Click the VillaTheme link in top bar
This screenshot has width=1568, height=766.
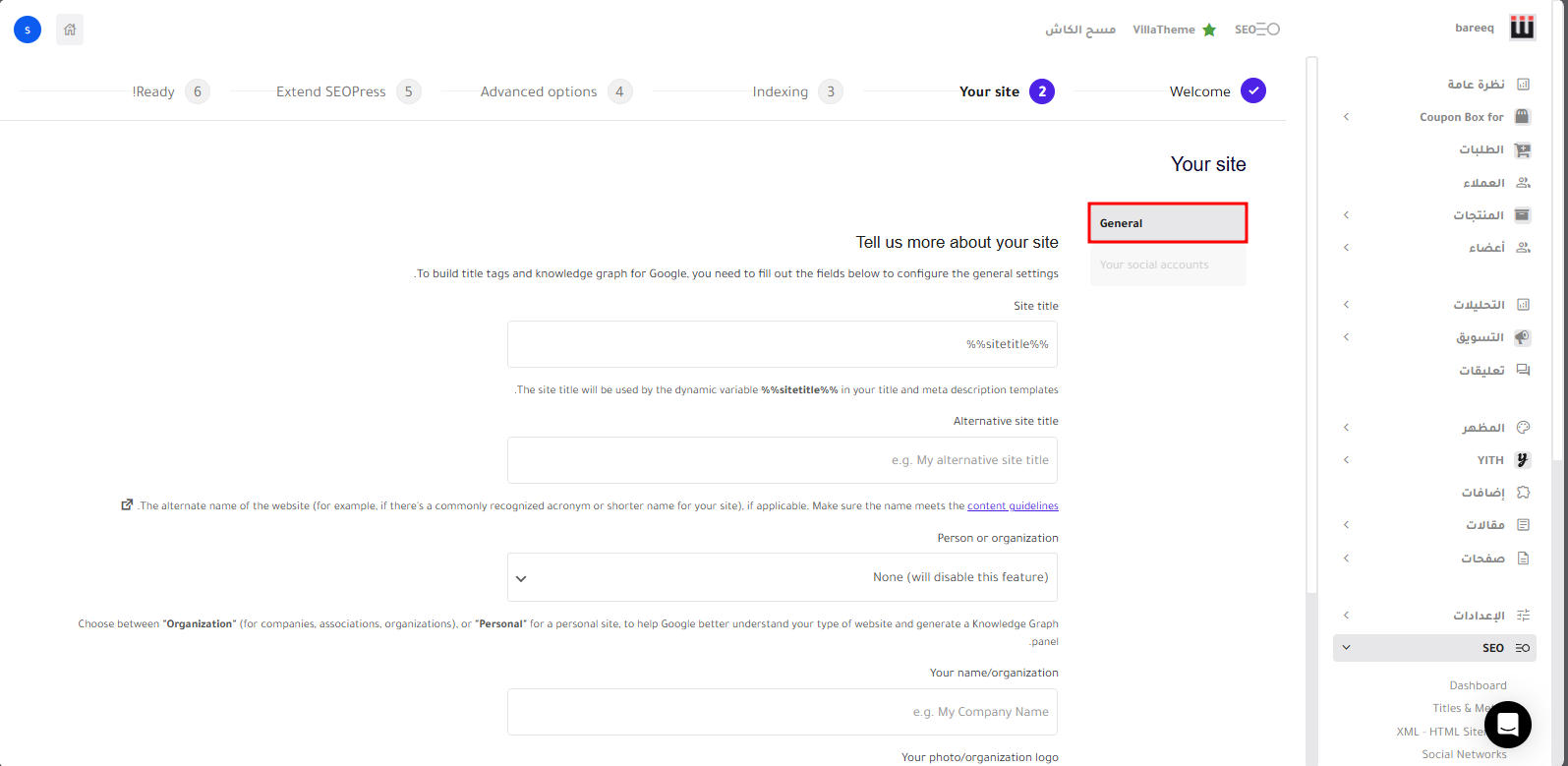(1164, 29)
